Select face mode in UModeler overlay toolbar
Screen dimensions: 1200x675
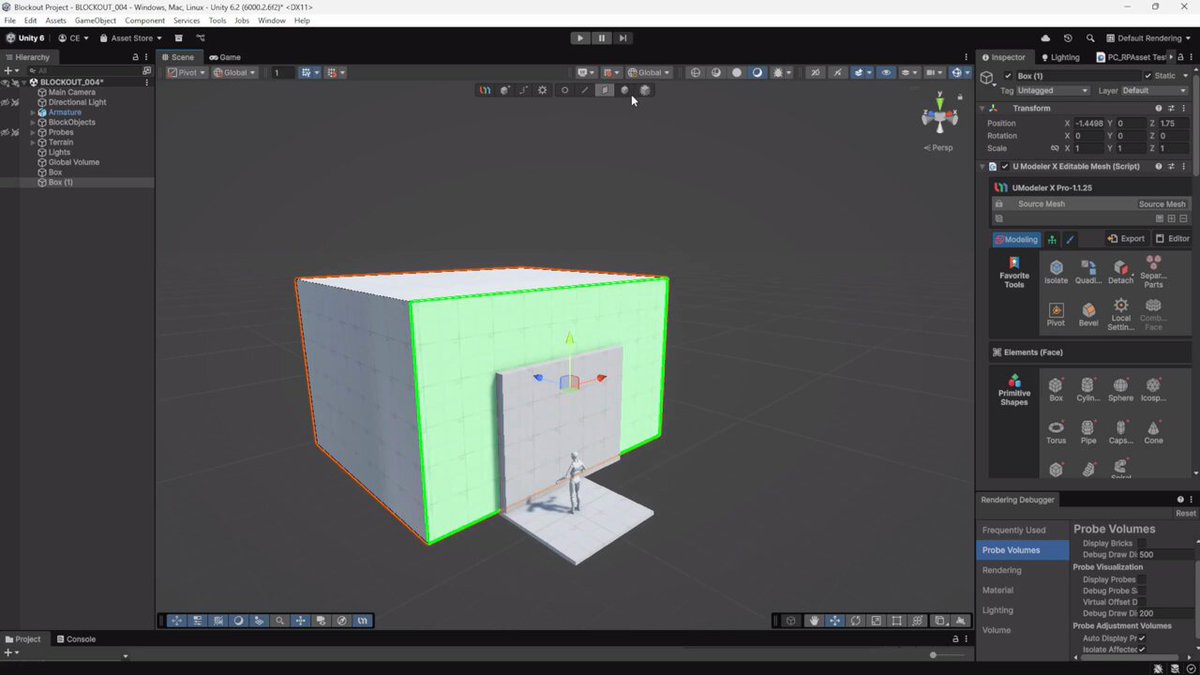pos(604,90)
